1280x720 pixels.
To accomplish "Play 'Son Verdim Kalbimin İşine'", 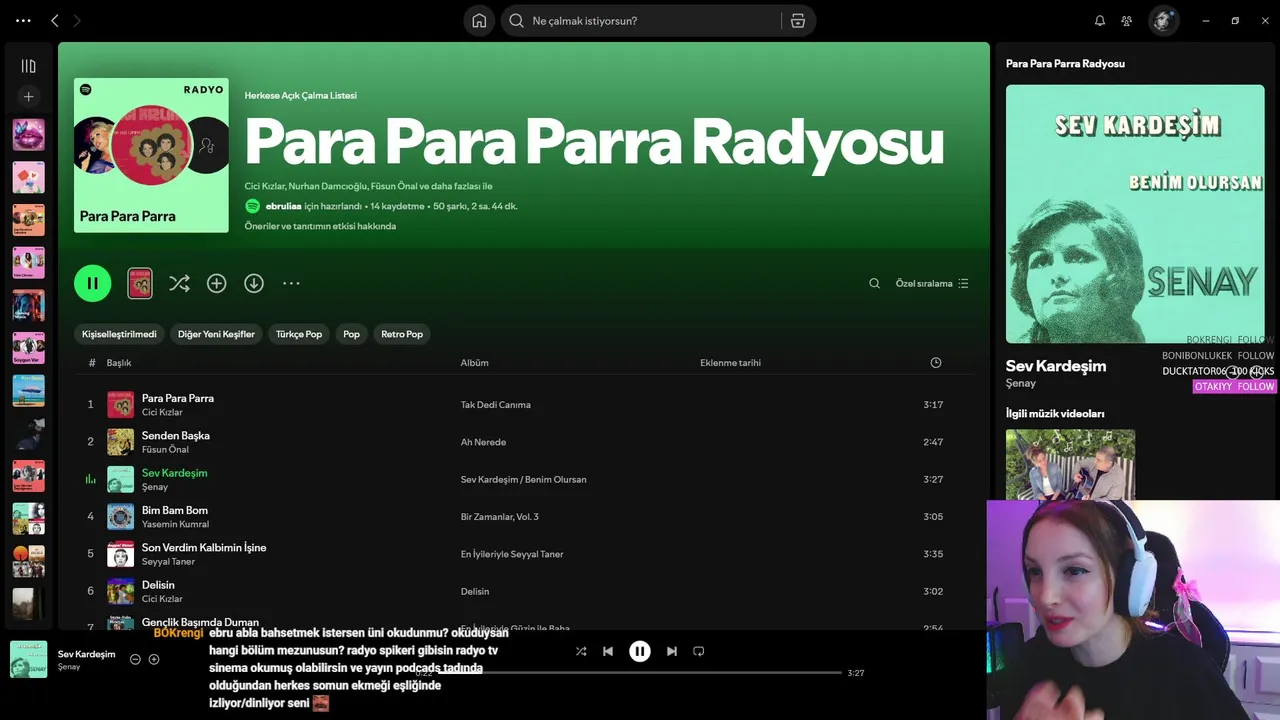I will click(x=204, y=547).
